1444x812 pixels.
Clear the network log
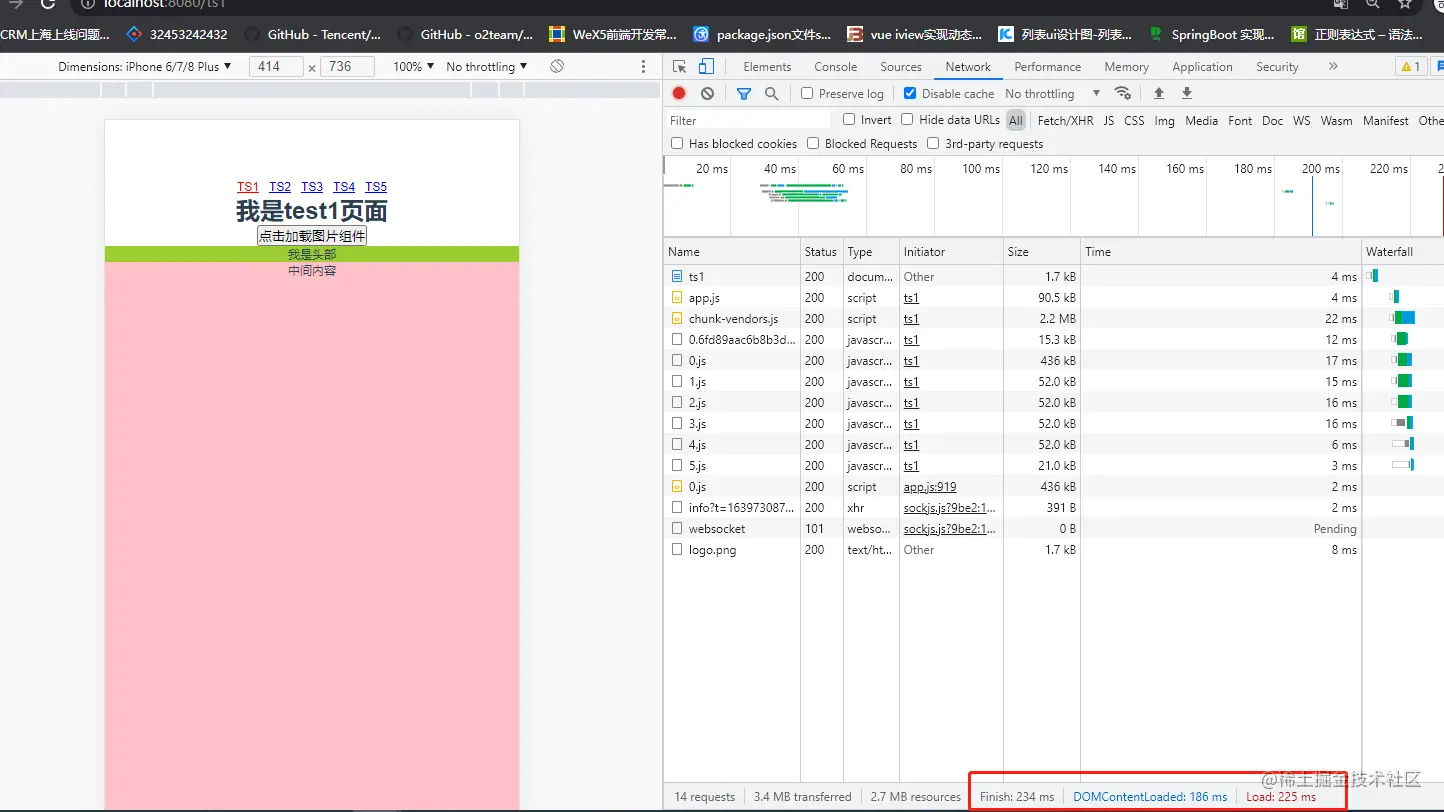(x=707, y=93)
